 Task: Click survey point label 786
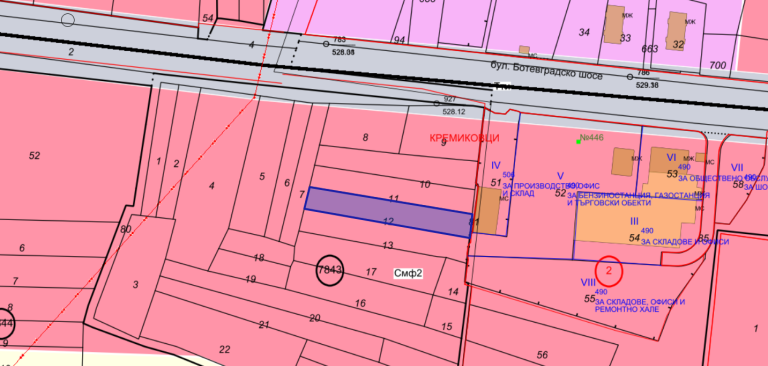(x=643, y=73)
